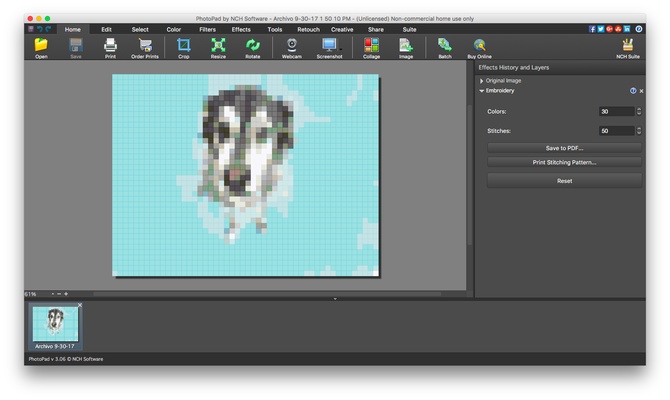Image resolution: width=670 pixels, height=400 pixels.
Task: Click the Print icon in toolbar
Action: click(x=110, y=45)
